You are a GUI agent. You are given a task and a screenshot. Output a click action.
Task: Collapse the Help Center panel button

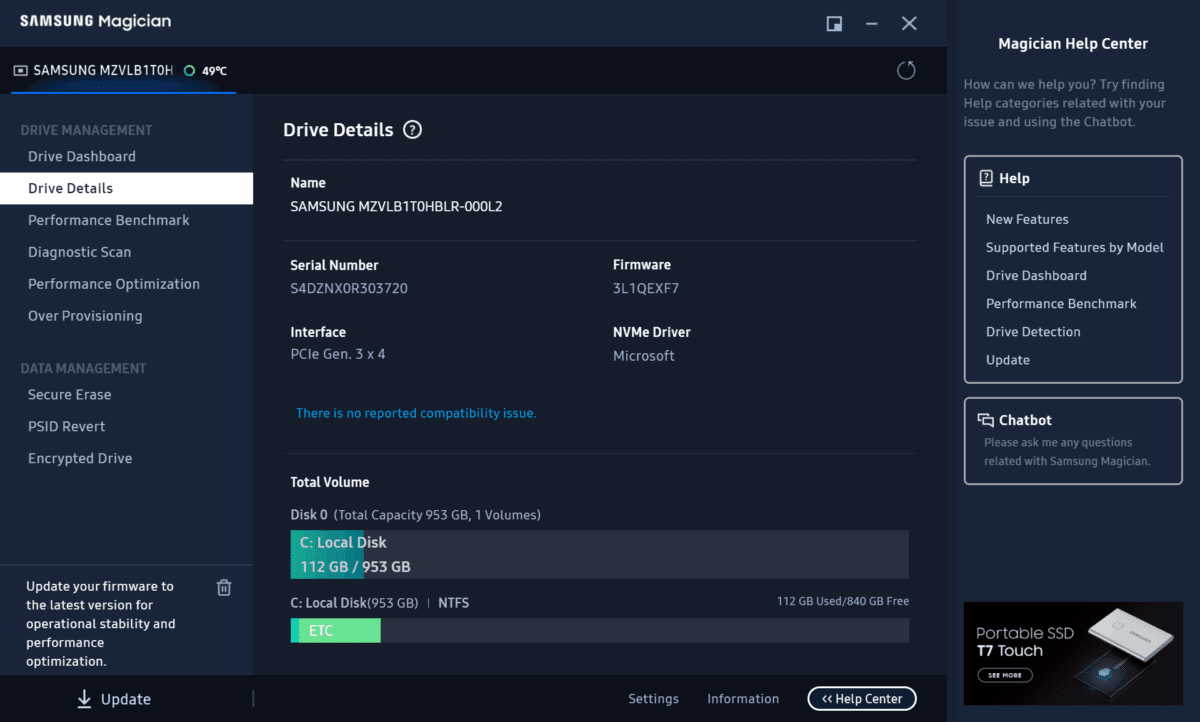click(861, 699)
